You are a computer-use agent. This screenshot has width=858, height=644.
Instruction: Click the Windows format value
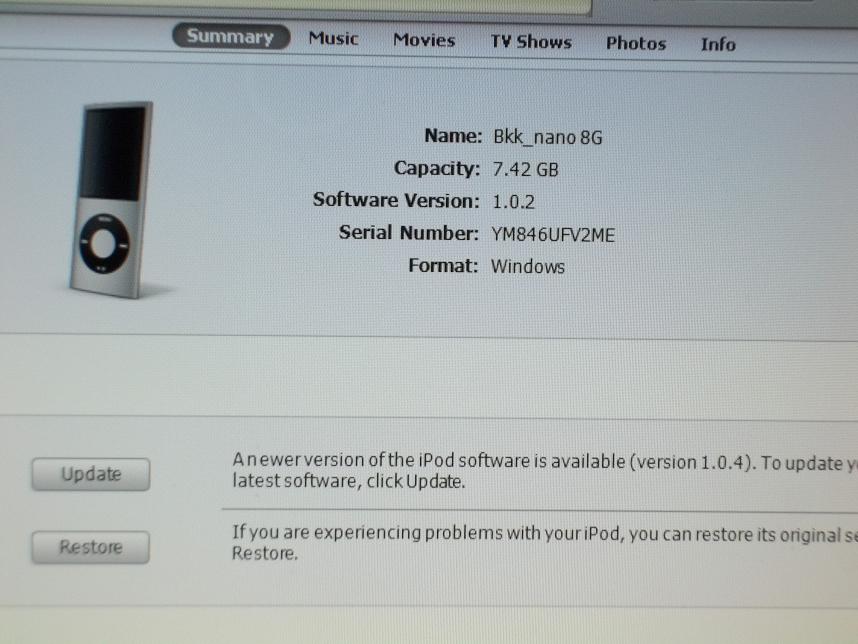coord(527,266)
